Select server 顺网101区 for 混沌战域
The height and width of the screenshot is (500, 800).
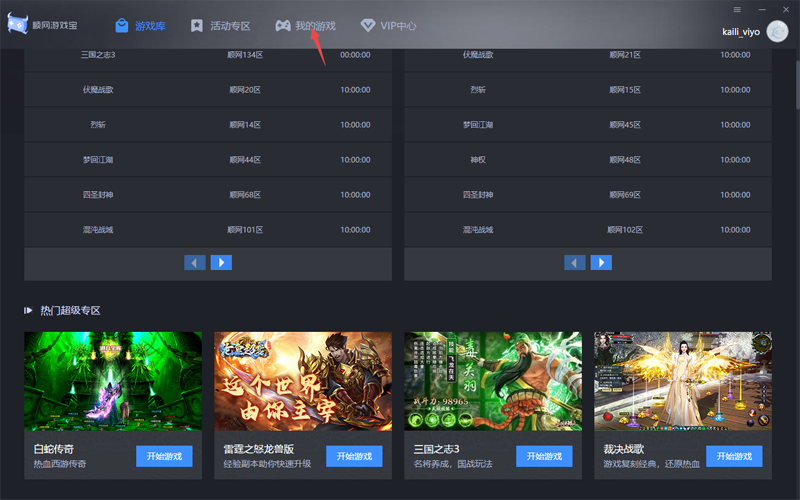[x=245, y=230]
